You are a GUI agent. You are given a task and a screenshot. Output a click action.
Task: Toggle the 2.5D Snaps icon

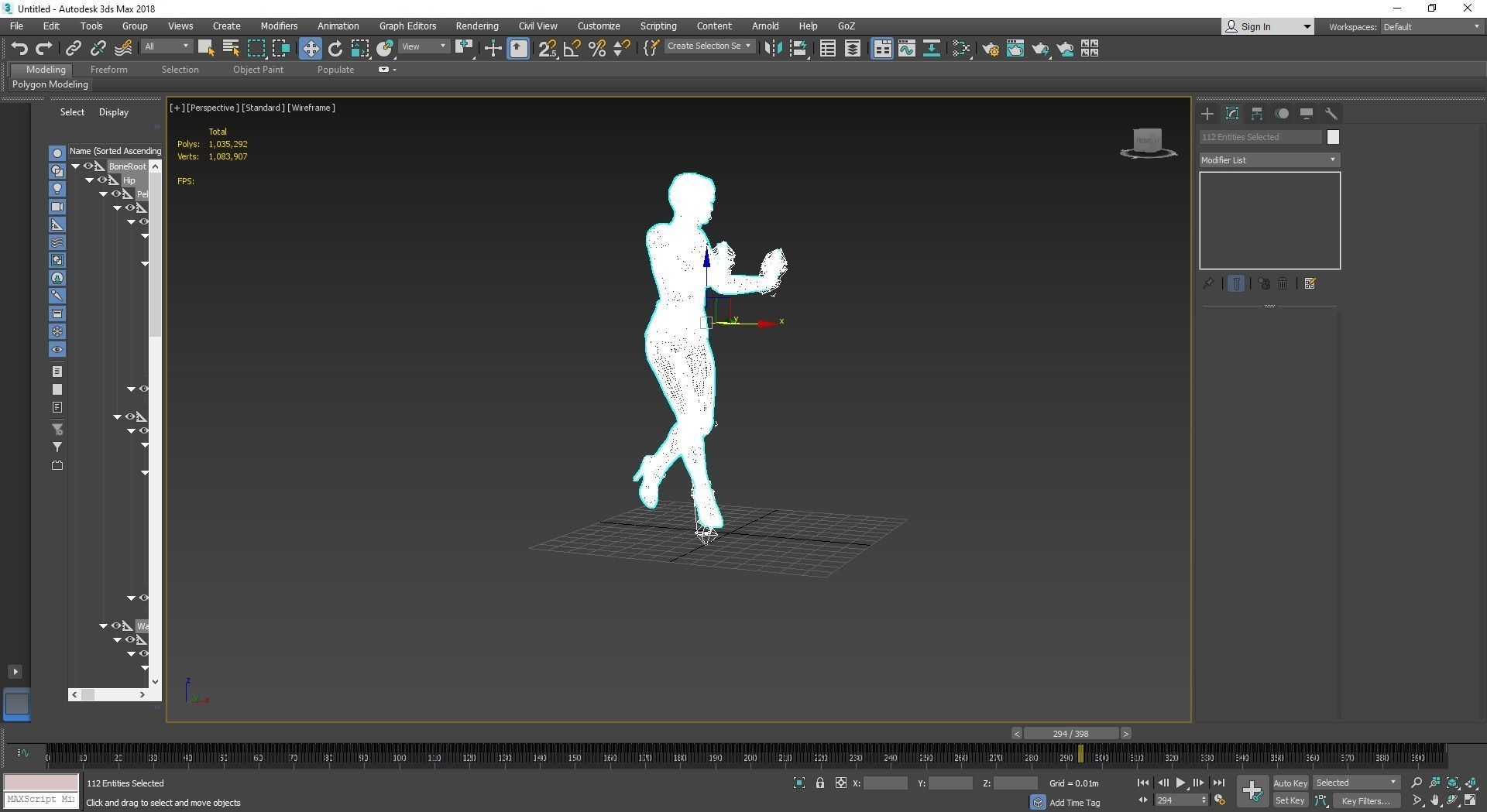[548, 49]
